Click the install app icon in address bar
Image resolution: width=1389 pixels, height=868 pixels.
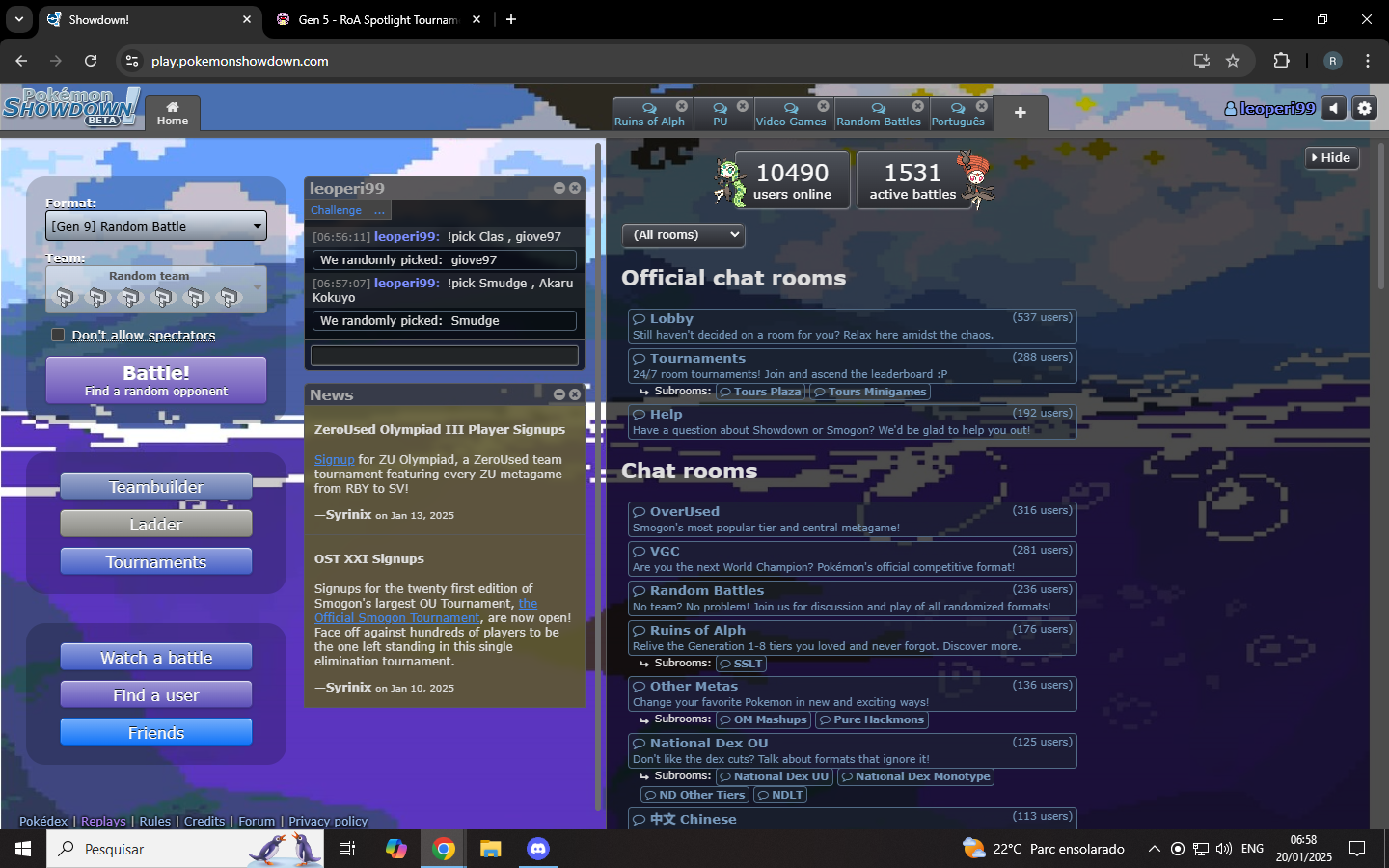[1202, 61]
